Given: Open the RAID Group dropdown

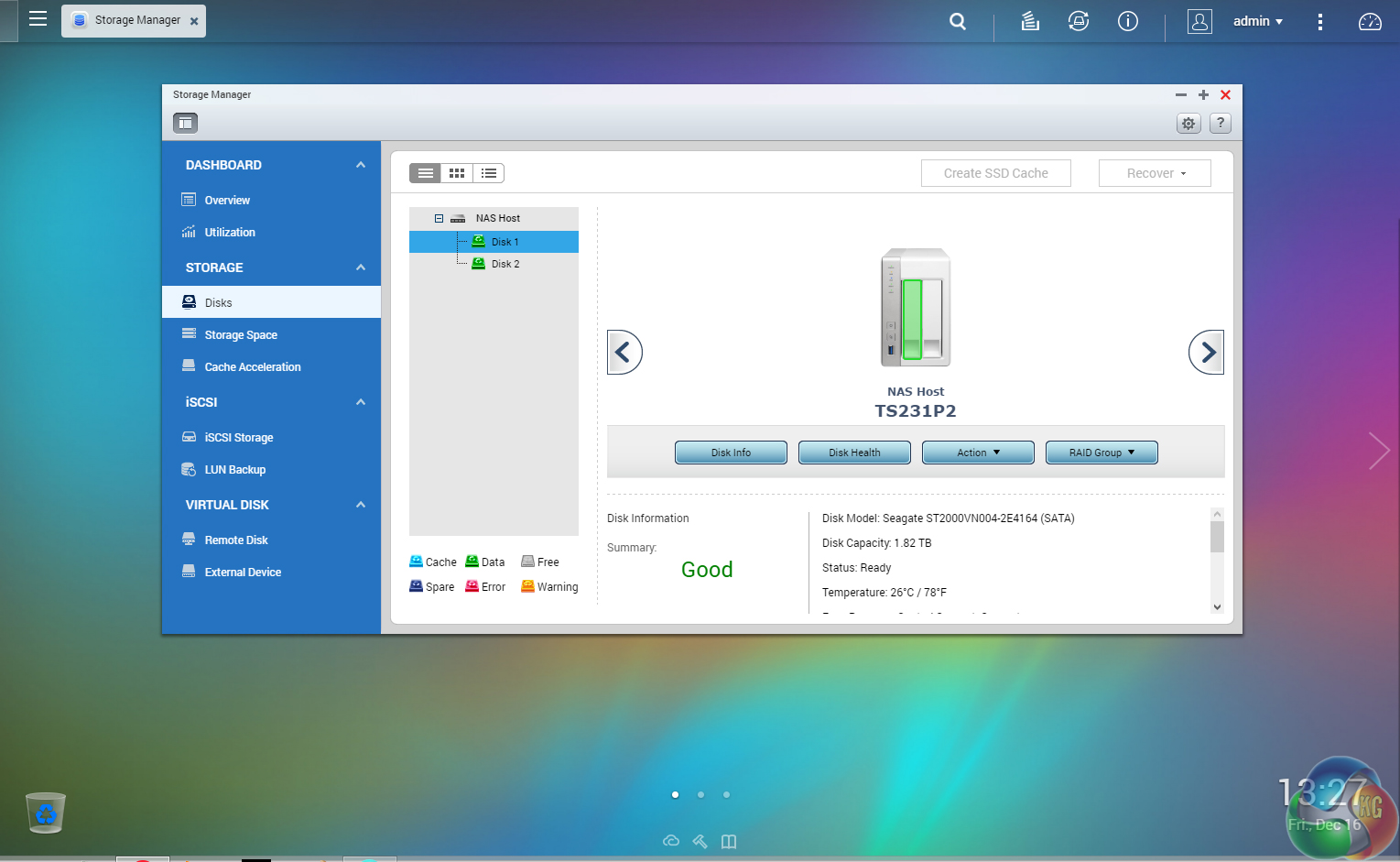Looking at the screenshot, I should pos(1102,453).
